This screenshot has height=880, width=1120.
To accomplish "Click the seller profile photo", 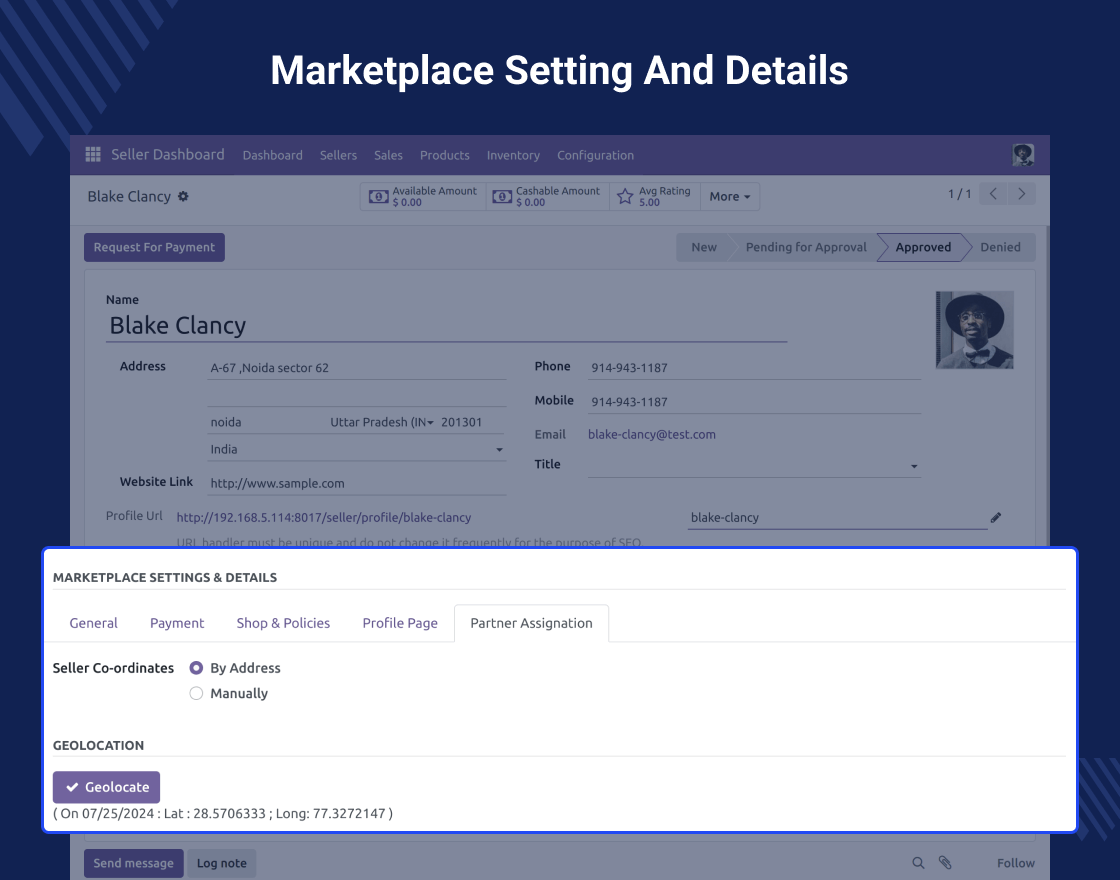I will tap(974, 330).
